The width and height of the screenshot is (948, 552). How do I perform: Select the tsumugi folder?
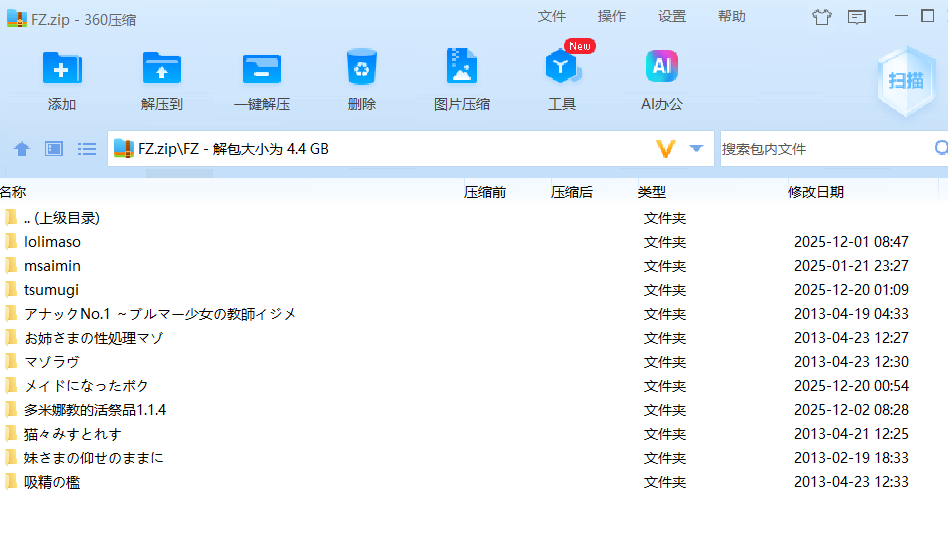(51, 290)
